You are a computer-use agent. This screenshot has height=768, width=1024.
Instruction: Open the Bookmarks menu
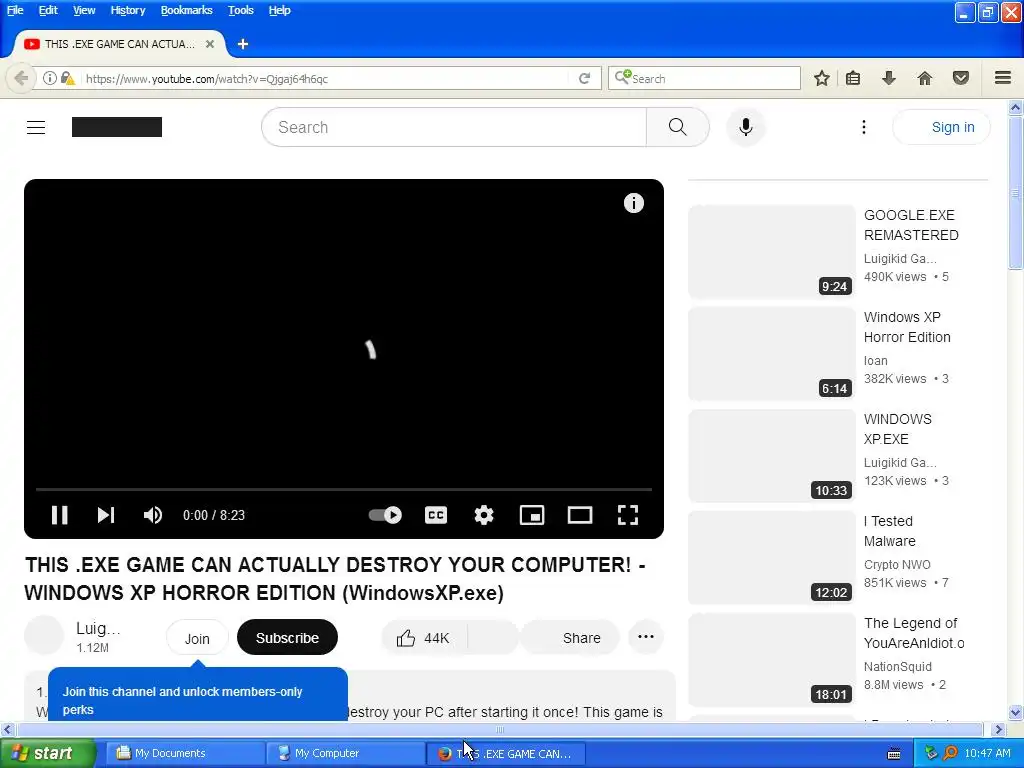click(x=186, y=10)
